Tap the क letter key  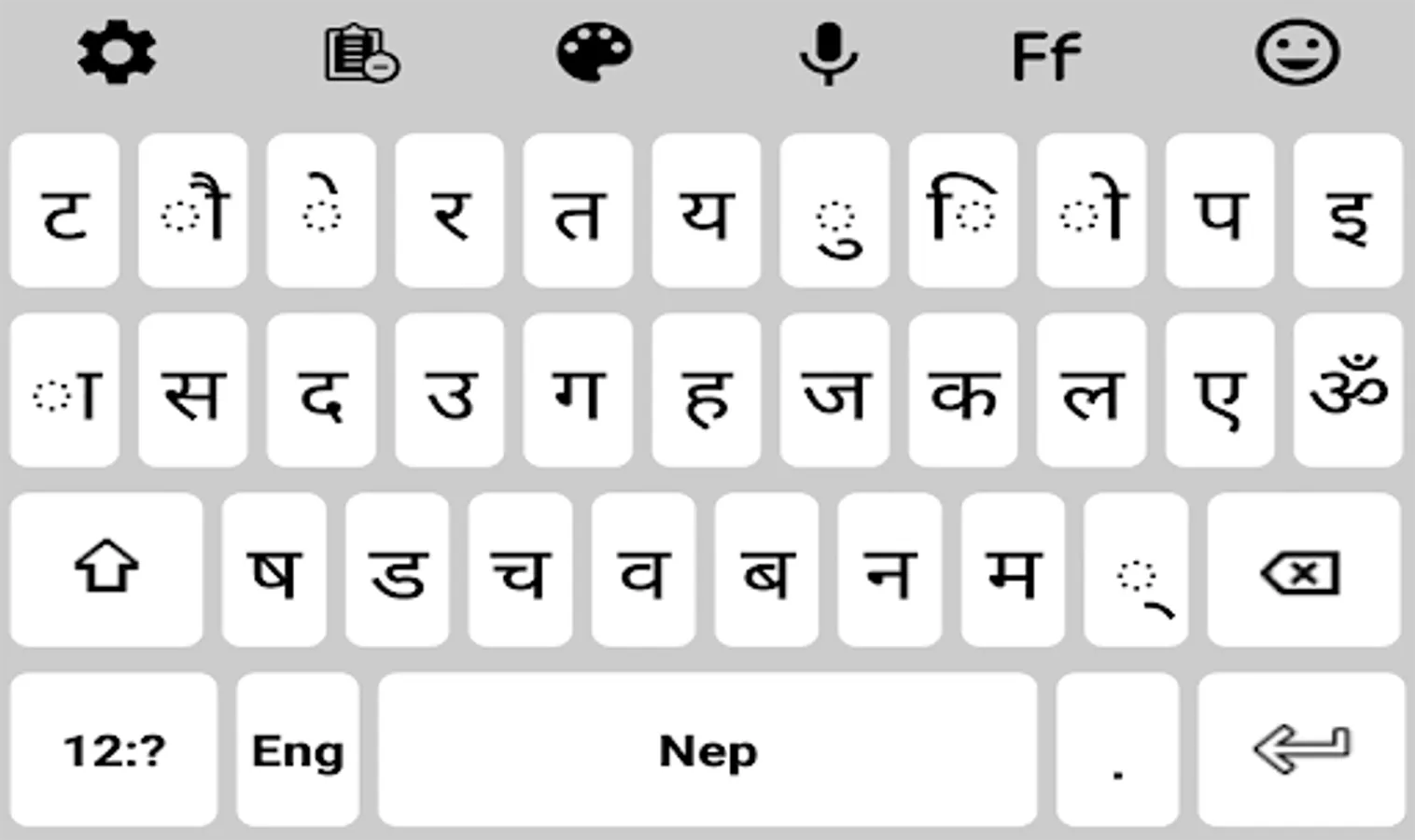tap(963, 390)
